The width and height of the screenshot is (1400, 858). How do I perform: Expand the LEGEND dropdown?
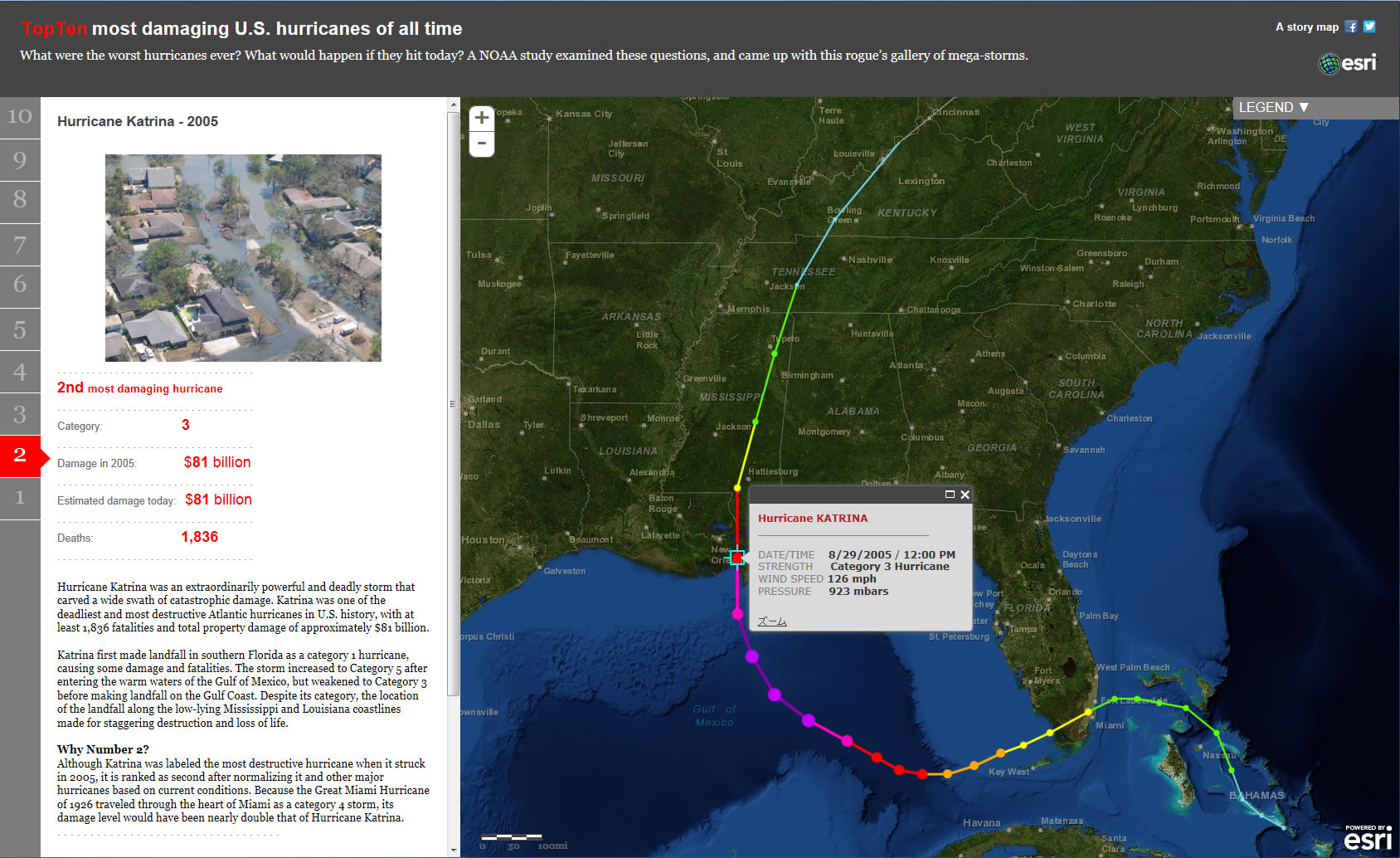pos(1273,108)
